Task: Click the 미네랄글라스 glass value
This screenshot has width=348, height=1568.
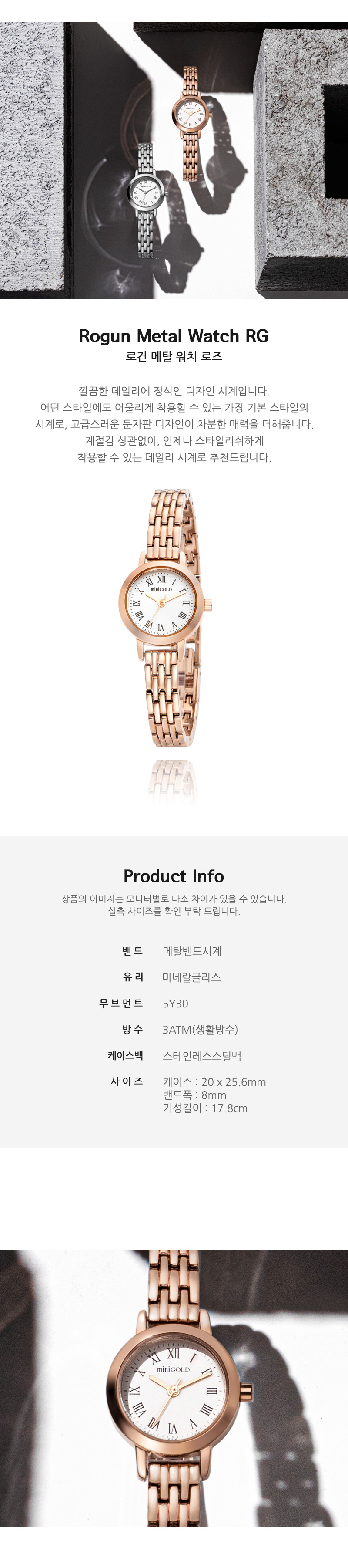Action: coord(192,977)
